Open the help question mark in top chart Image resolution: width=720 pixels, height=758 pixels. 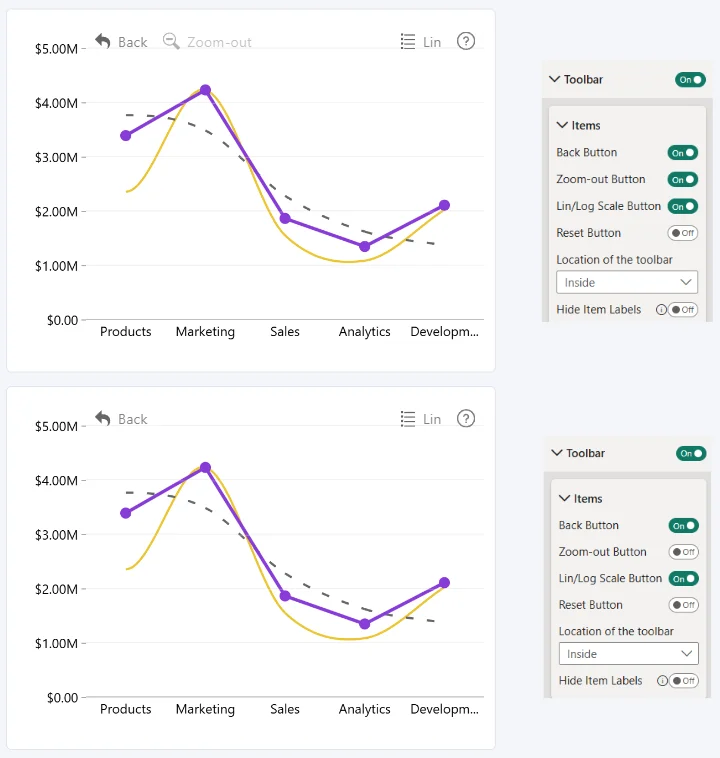(x=466, y=41)
